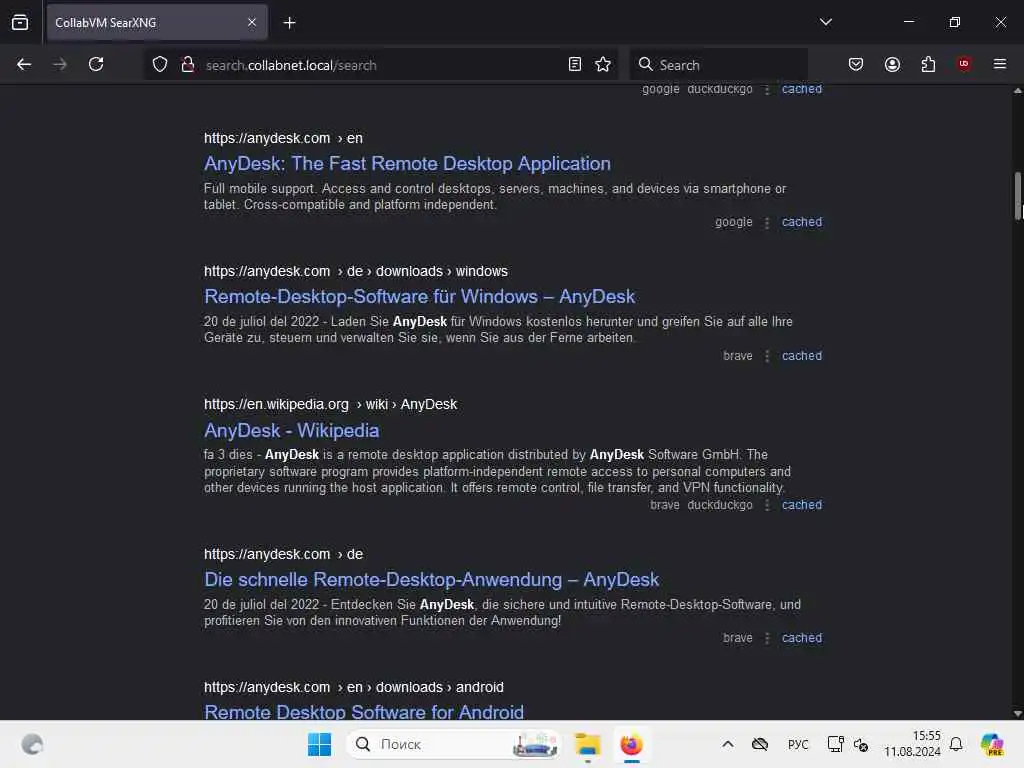Focus the Firefox Search box
The width and height of the screenshot is (1024, 768).
[718, 65]
